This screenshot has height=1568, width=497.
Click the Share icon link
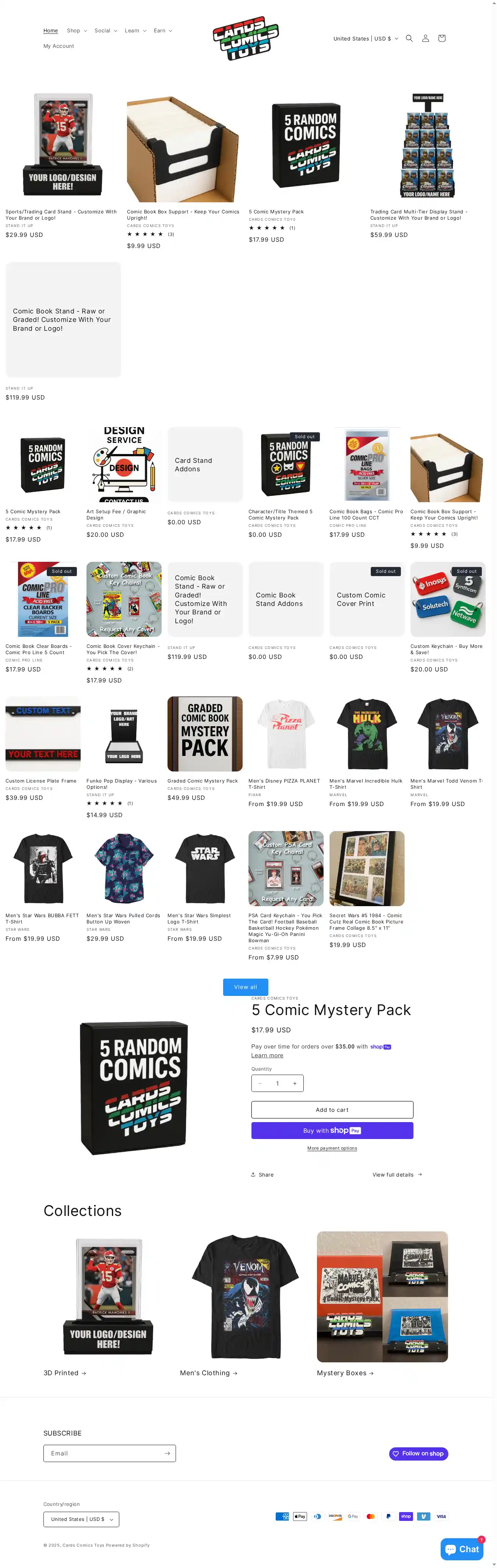pos(262,1175)
